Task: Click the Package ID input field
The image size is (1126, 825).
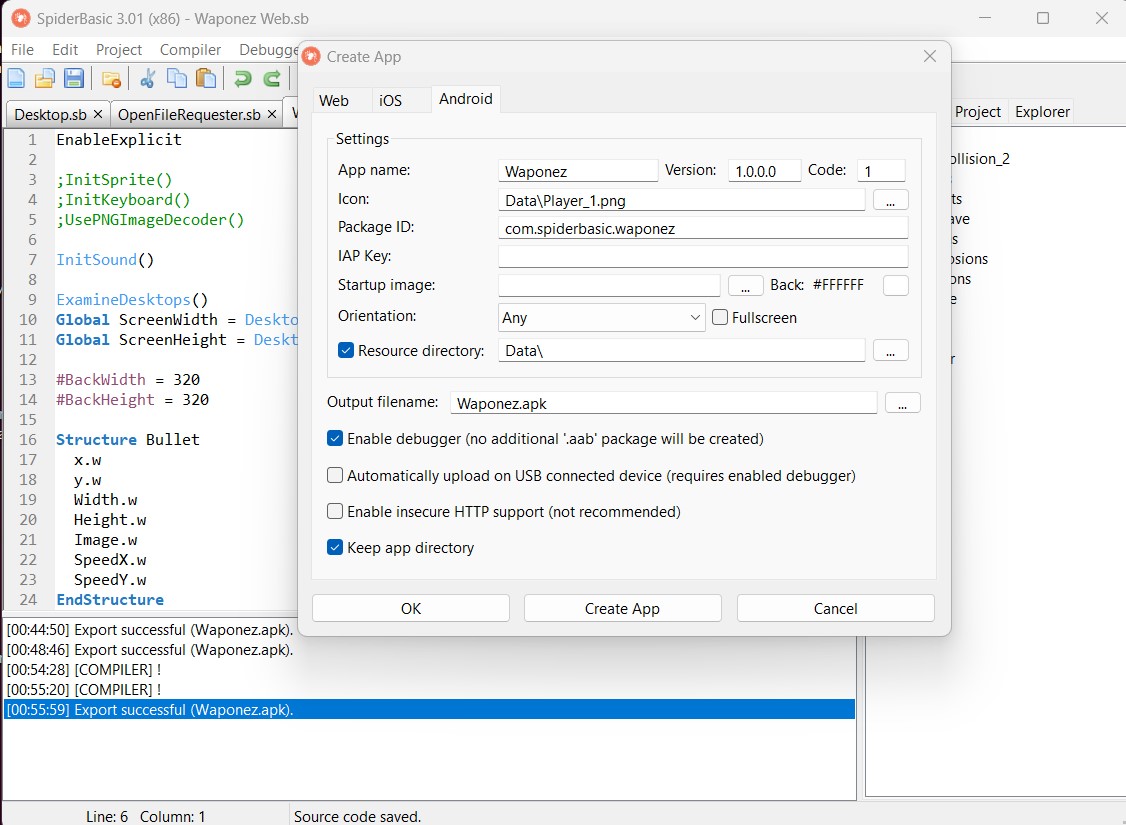Action: (x=703, y=228)
